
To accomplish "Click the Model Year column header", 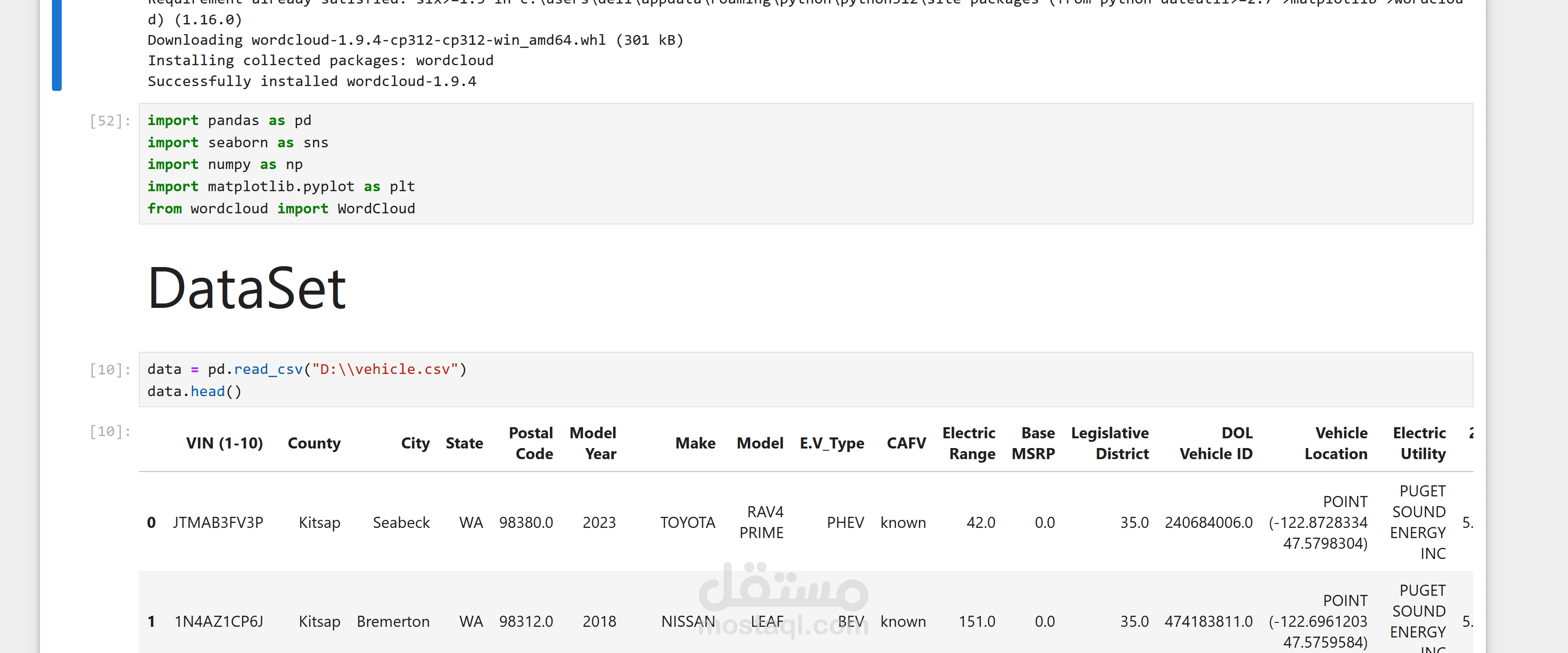I will tap(593, 443).
